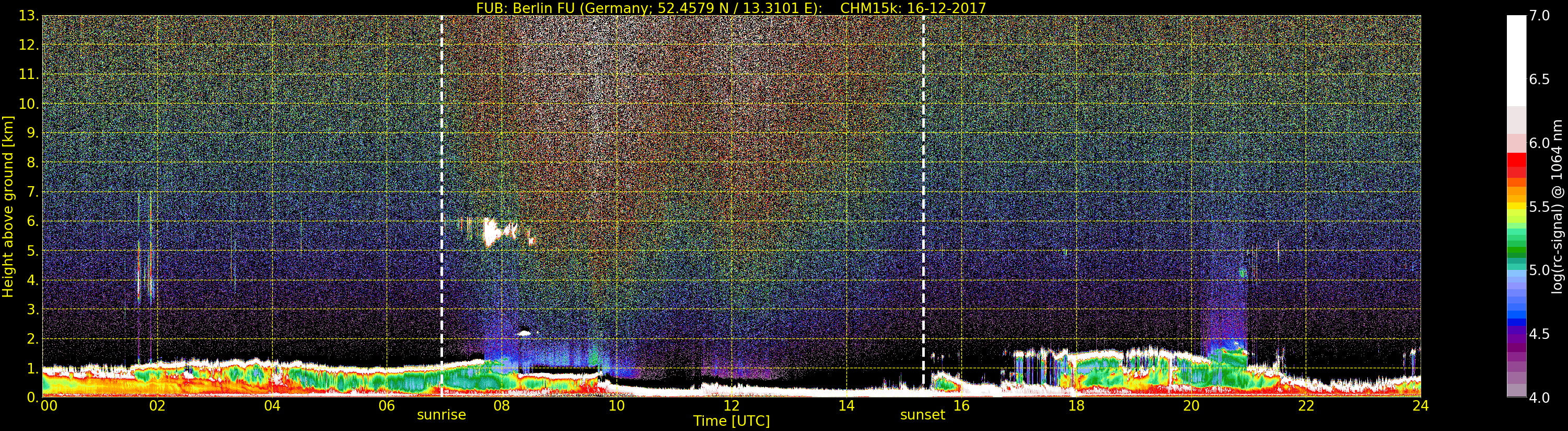The image size is (1568, 431).
Task: Click the '1.' height axis tick label
Action: [32, 368]
